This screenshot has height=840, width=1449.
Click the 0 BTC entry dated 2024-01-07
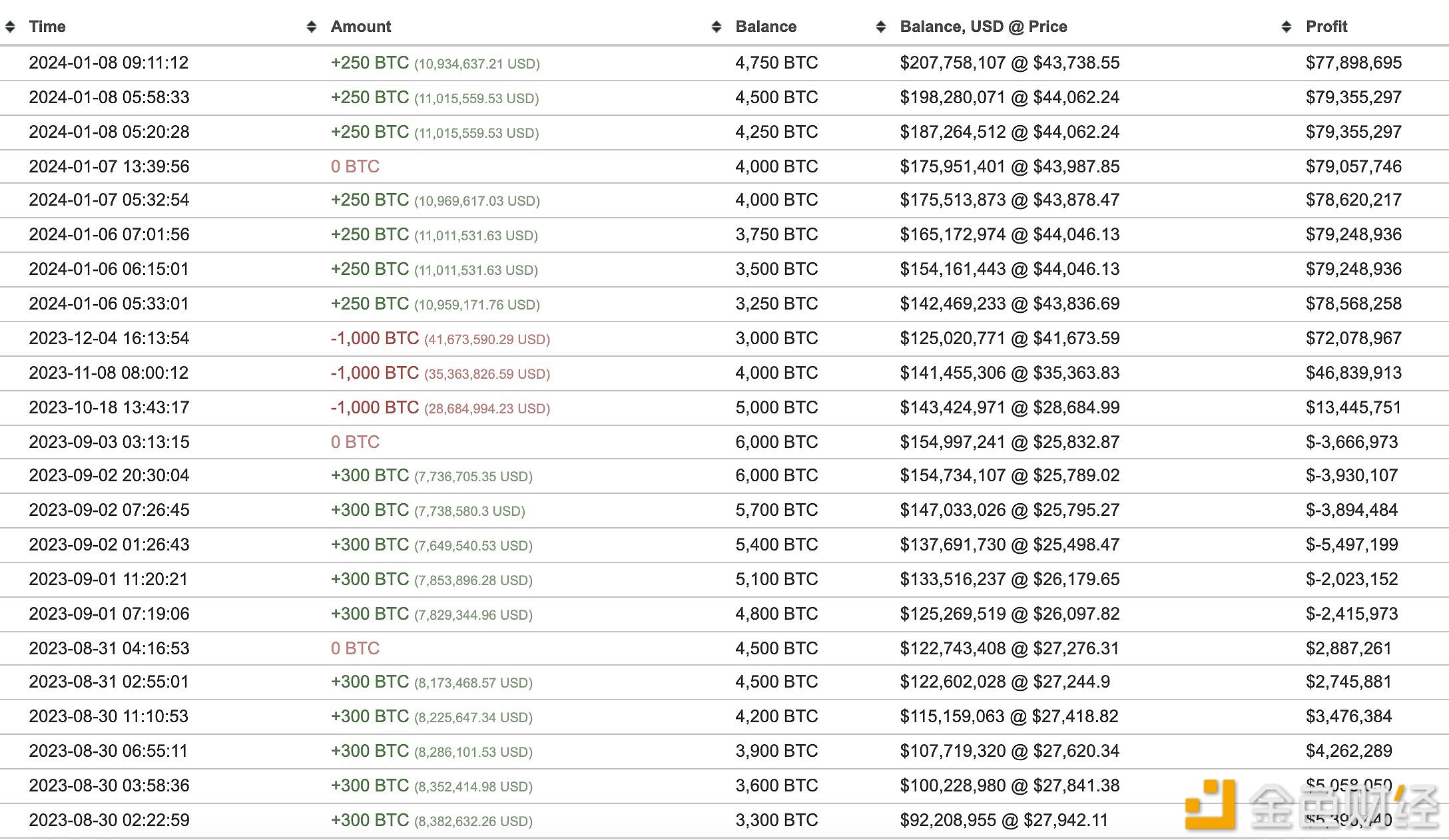click(x=355, y=166)
